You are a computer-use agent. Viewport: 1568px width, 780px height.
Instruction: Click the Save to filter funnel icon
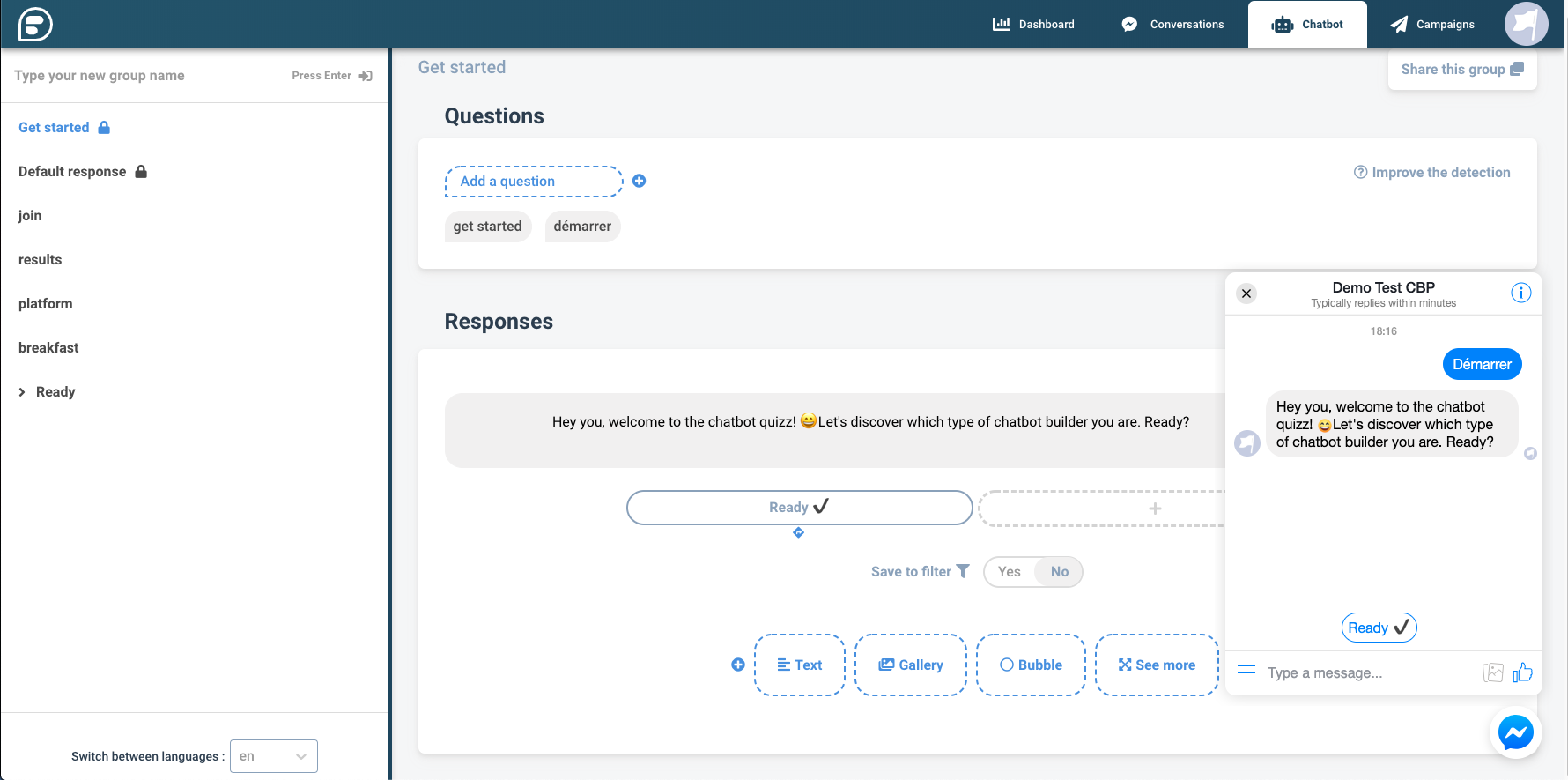coord(963,571)
